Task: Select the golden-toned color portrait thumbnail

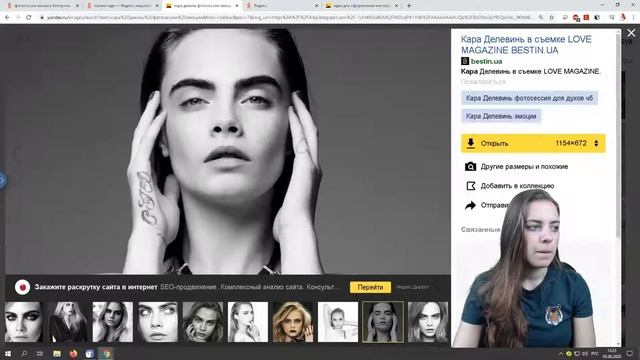Action: click(x=293, y=322)
